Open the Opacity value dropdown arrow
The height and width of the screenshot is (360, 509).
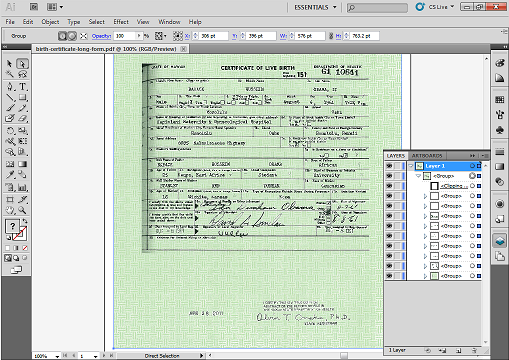[x=139, y=36]
